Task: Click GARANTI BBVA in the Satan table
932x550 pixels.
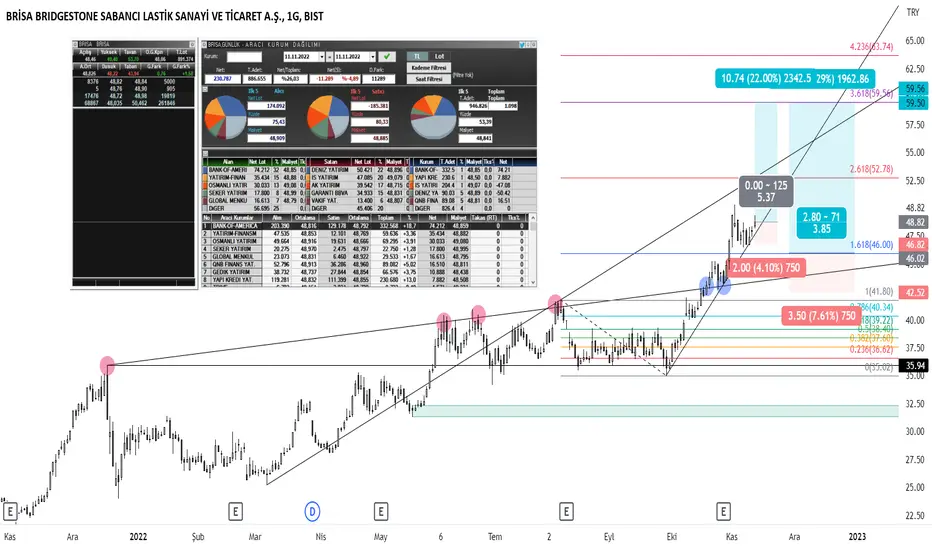Action: [x=330, y=193]
